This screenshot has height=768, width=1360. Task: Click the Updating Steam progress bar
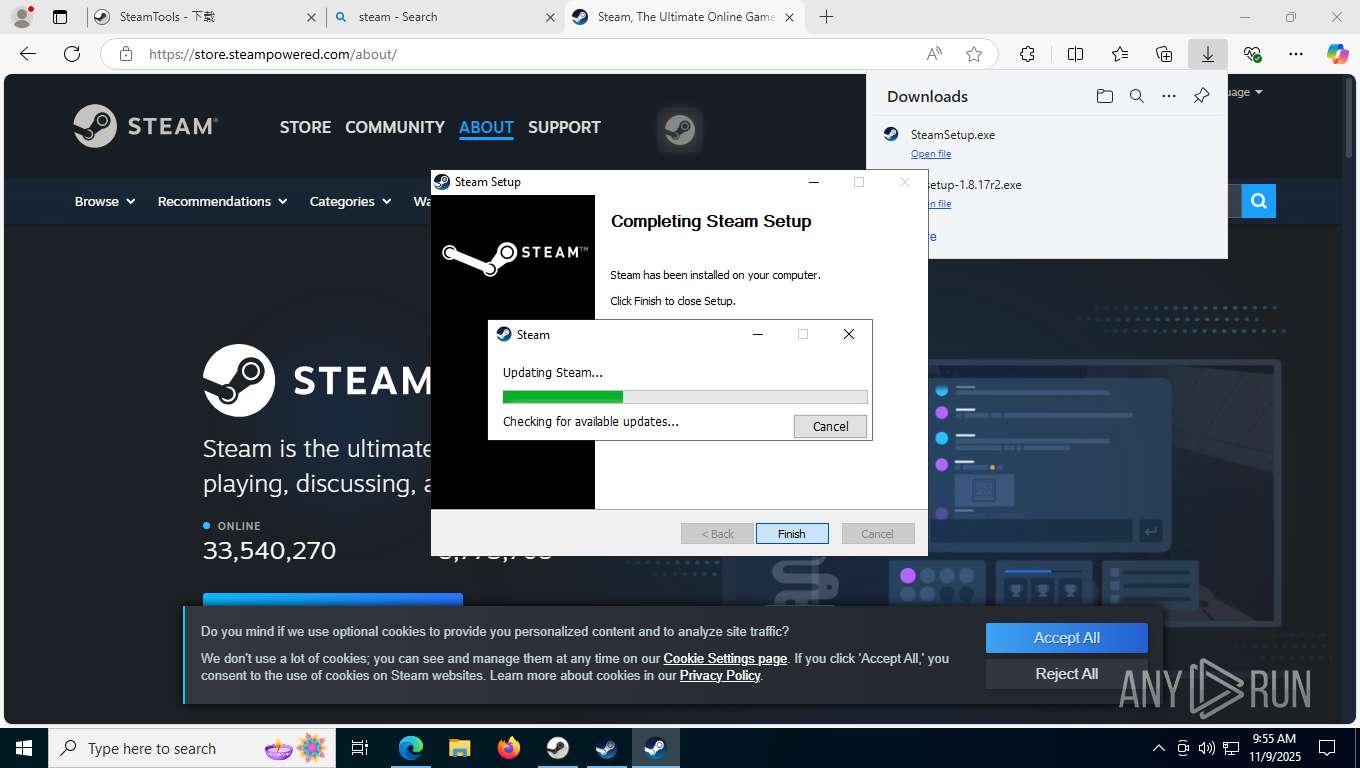tap(685, 397)
